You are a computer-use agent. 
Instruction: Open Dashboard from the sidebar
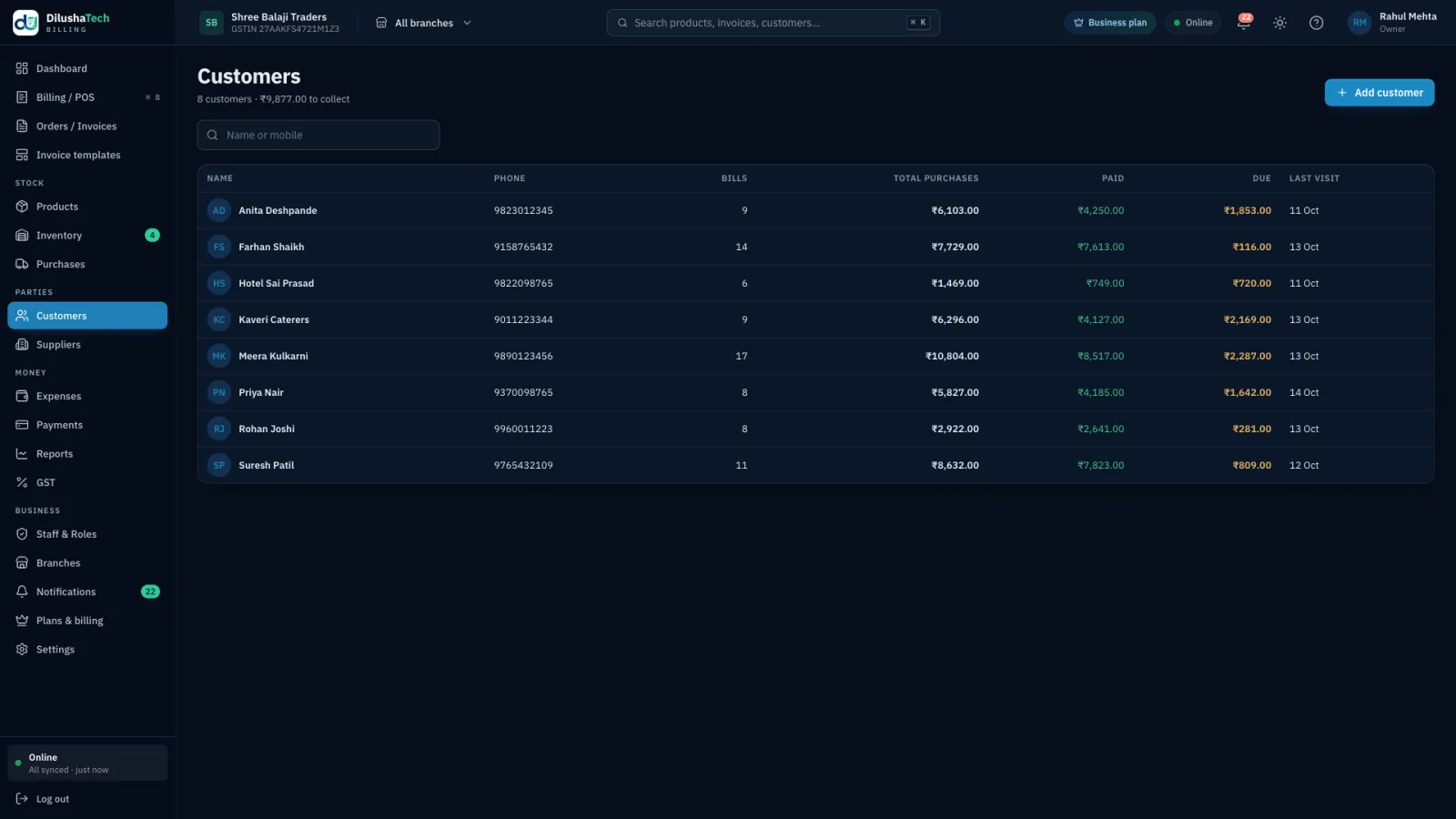87,68
